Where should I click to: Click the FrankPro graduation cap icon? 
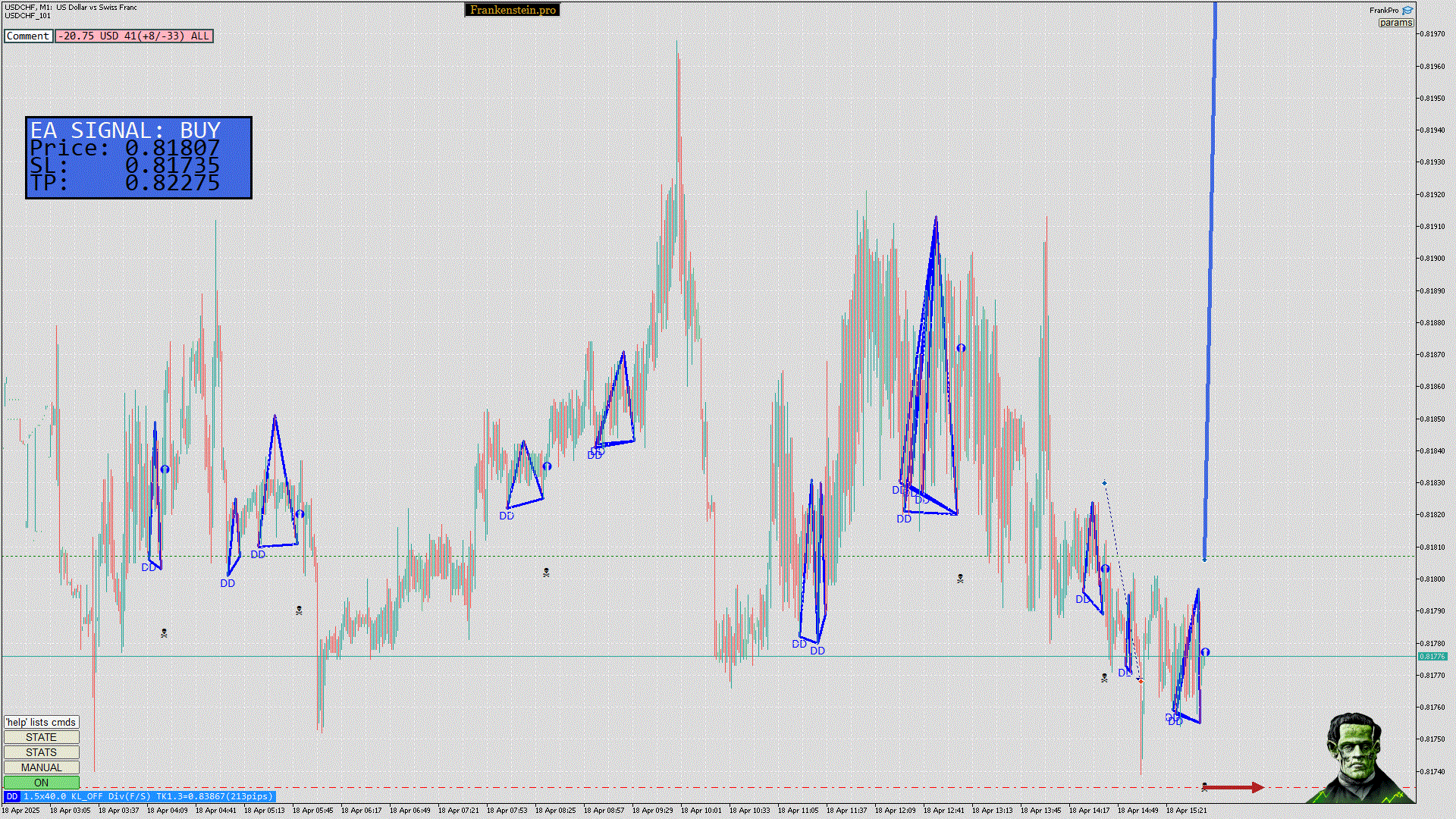[x=1407, y=11]
